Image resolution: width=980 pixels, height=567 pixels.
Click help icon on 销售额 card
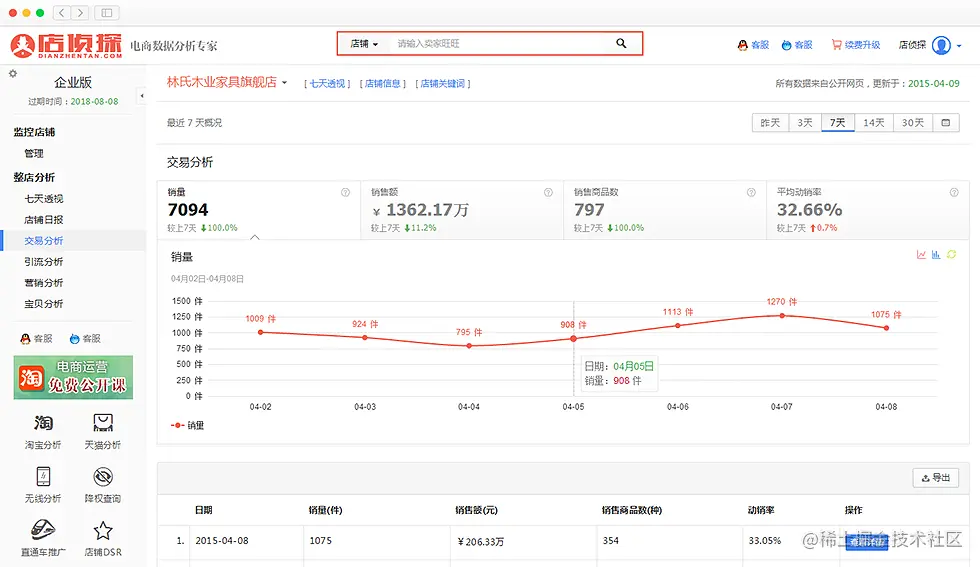pos(548,193)
